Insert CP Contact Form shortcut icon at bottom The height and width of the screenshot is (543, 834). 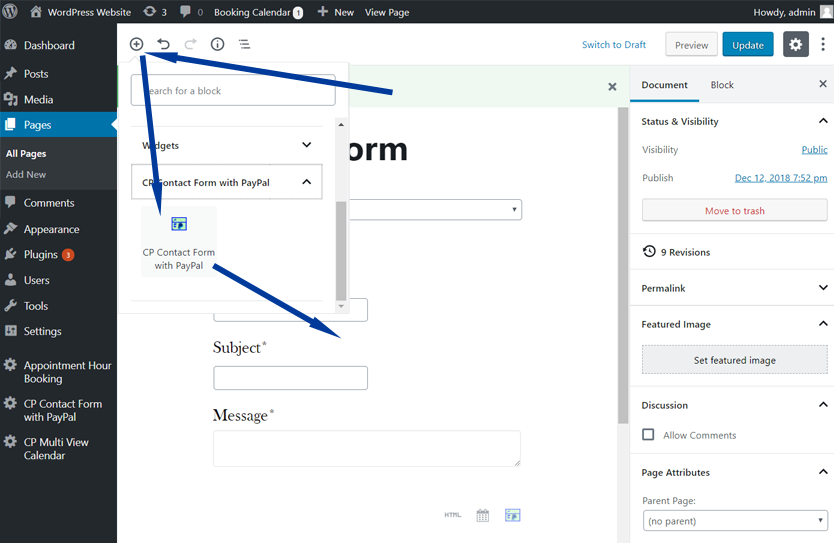point(512,515)
